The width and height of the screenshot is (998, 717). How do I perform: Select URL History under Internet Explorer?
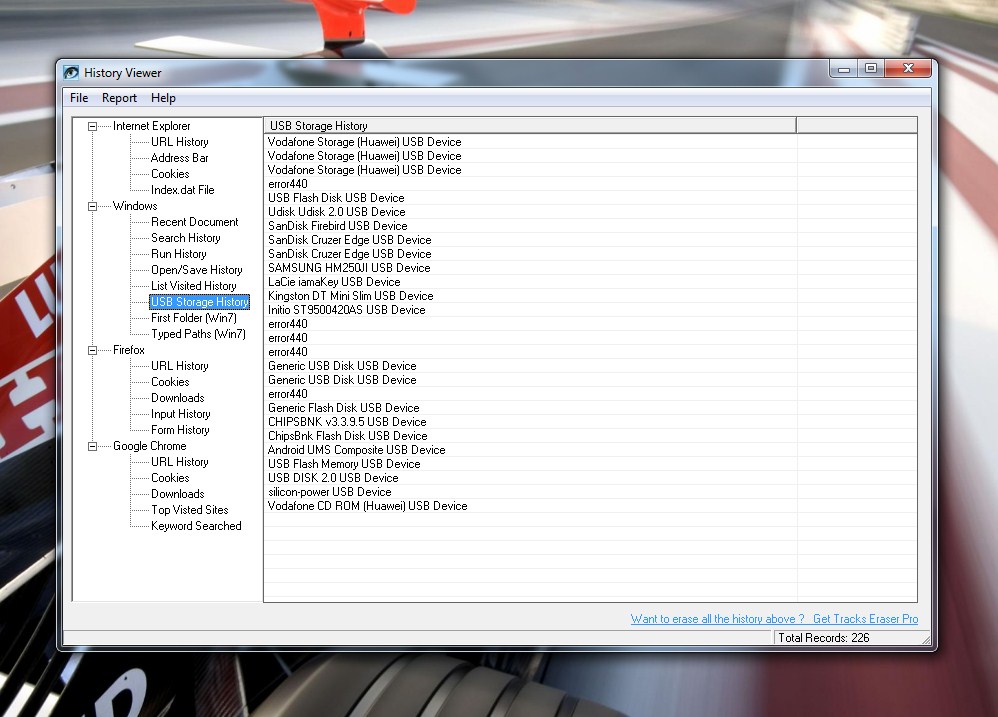point(179,143)
